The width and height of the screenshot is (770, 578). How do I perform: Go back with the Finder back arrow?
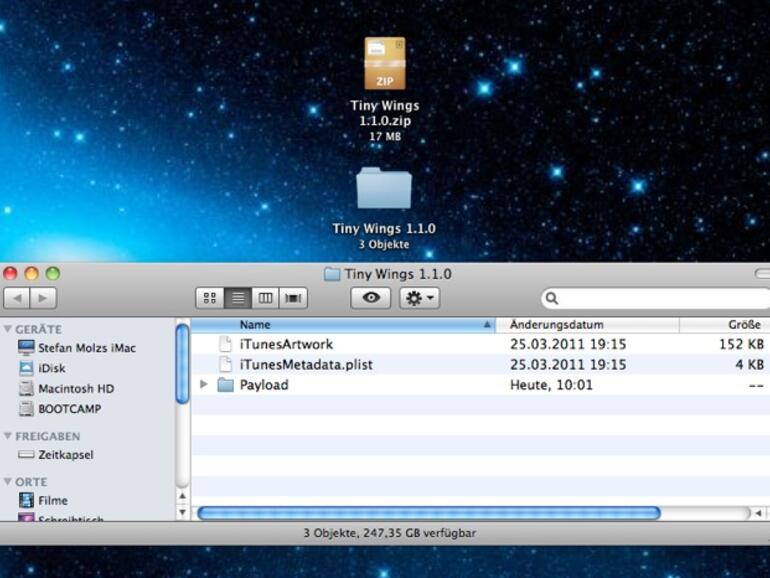coord(17,298)
